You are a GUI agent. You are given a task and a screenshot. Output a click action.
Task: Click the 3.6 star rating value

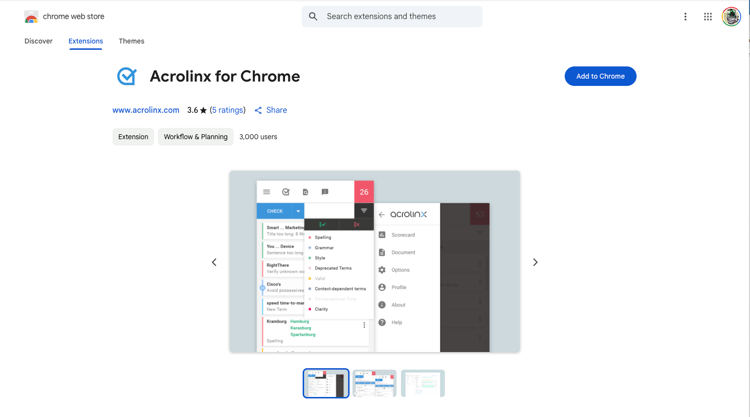pos(197,110)
